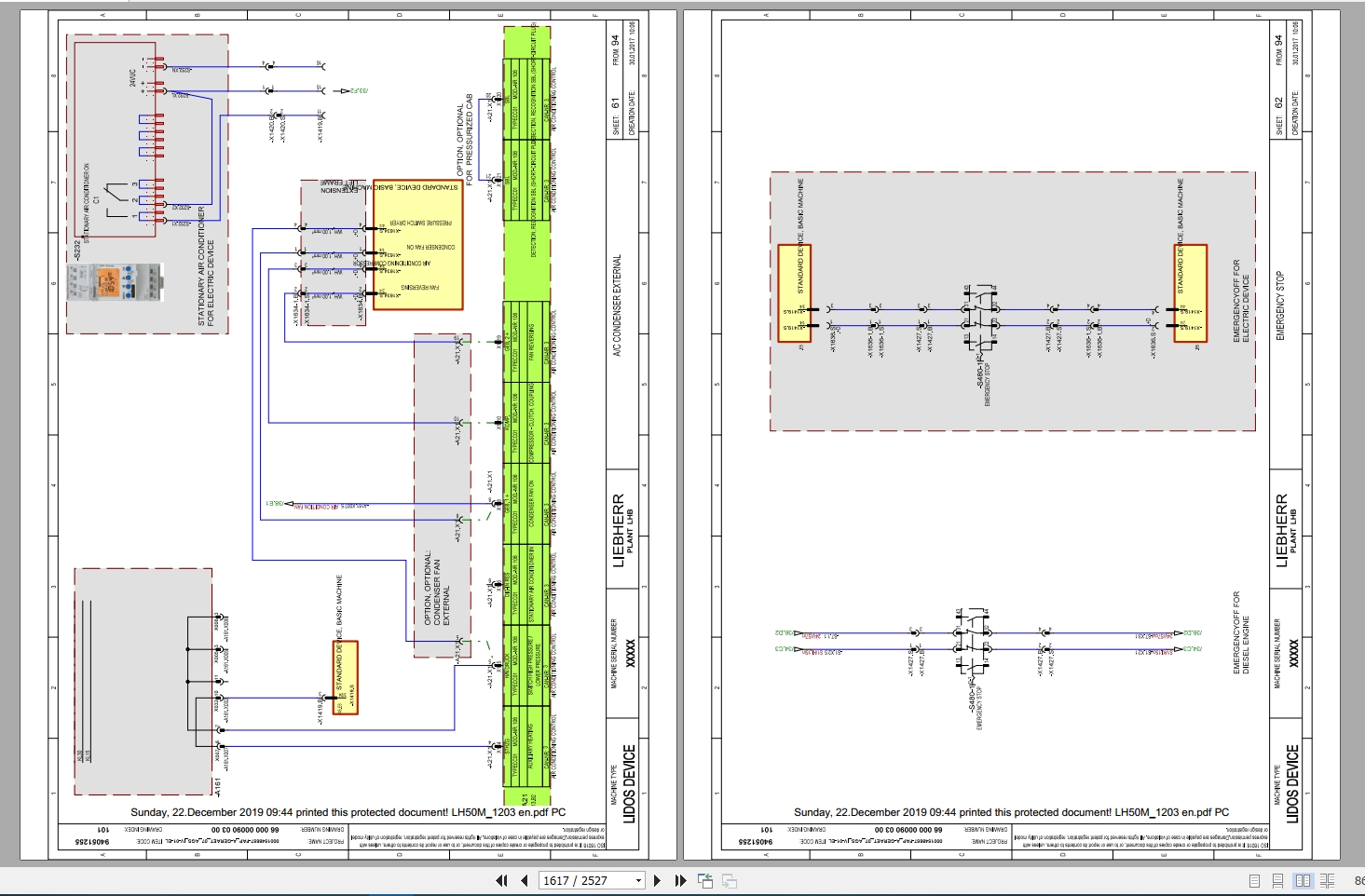Click the LIEBHERR logo on the right page
This screenshot has width=1365, height=896.
coord(1281,530)
